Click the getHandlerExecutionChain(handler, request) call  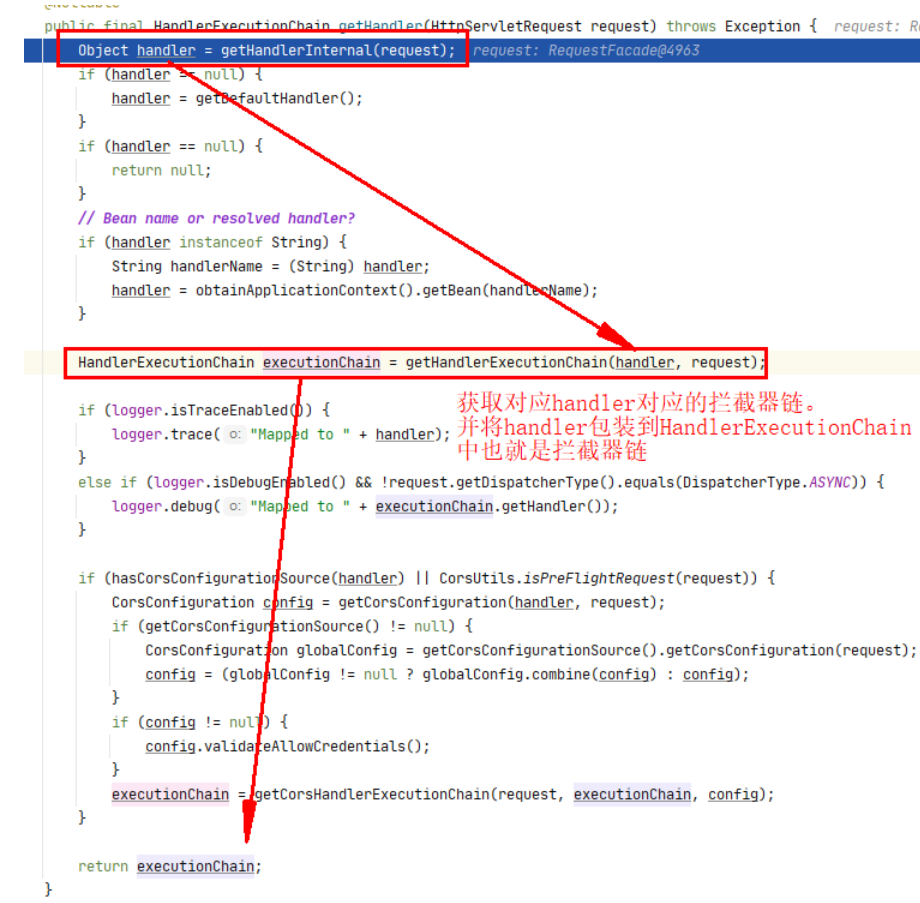581,363
